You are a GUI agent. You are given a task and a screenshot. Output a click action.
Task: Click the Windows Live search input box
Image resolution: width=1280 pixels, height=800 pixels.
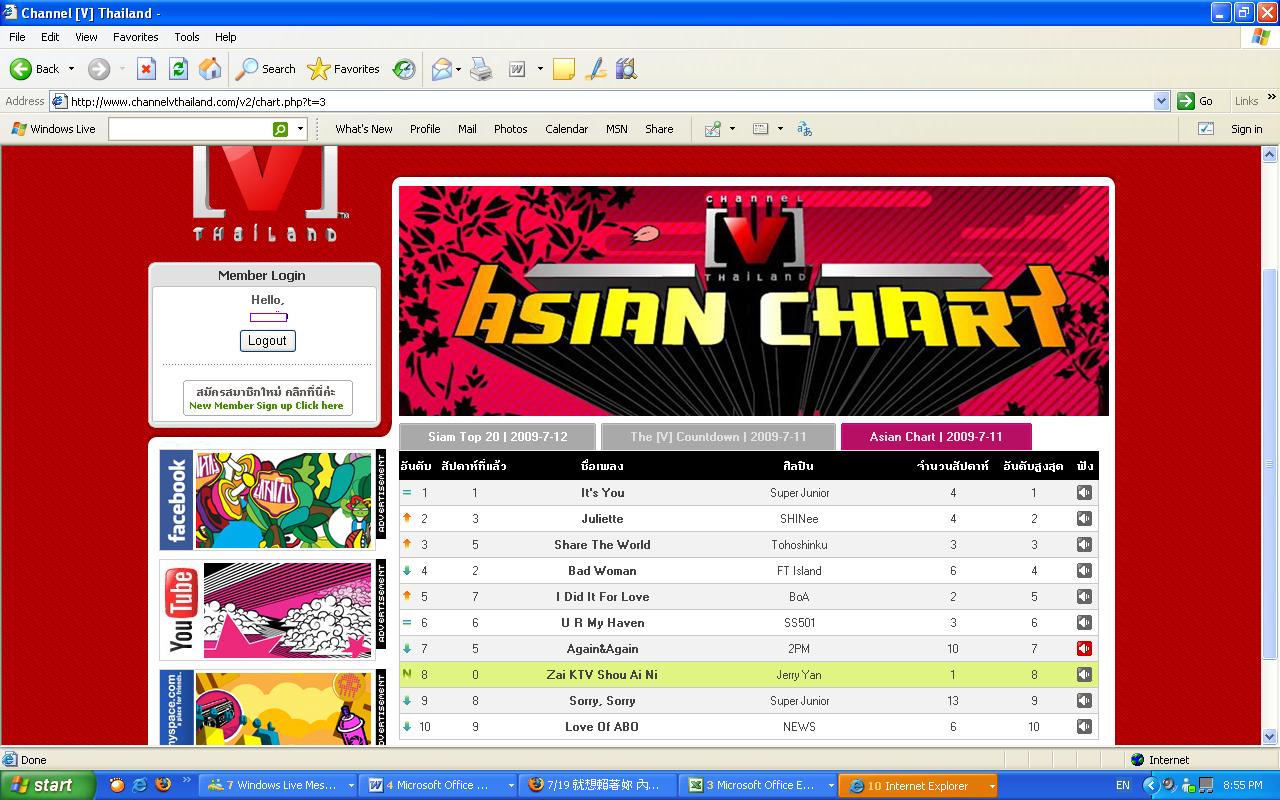(x=190, y=129)
